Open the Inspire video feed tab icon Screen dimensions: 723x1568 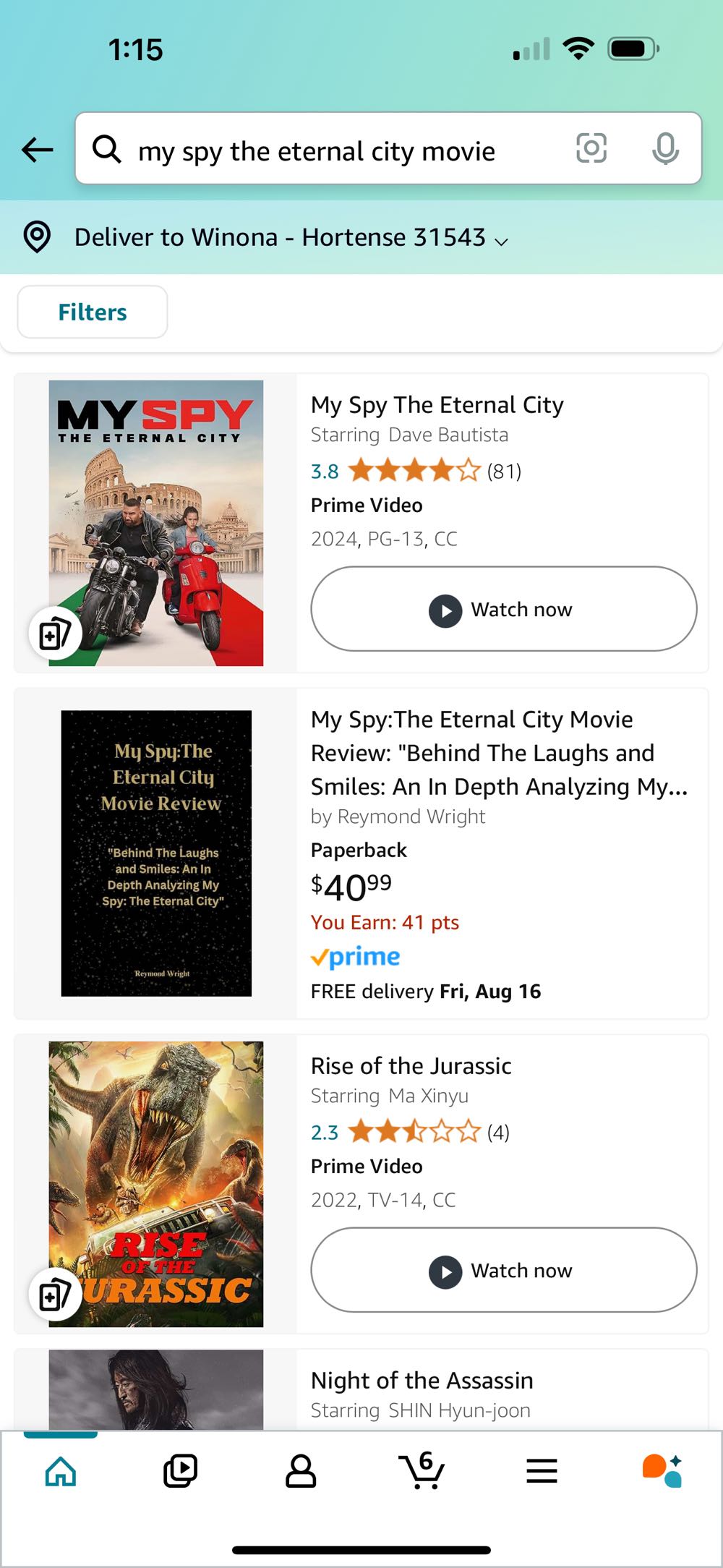[181, 1471]
